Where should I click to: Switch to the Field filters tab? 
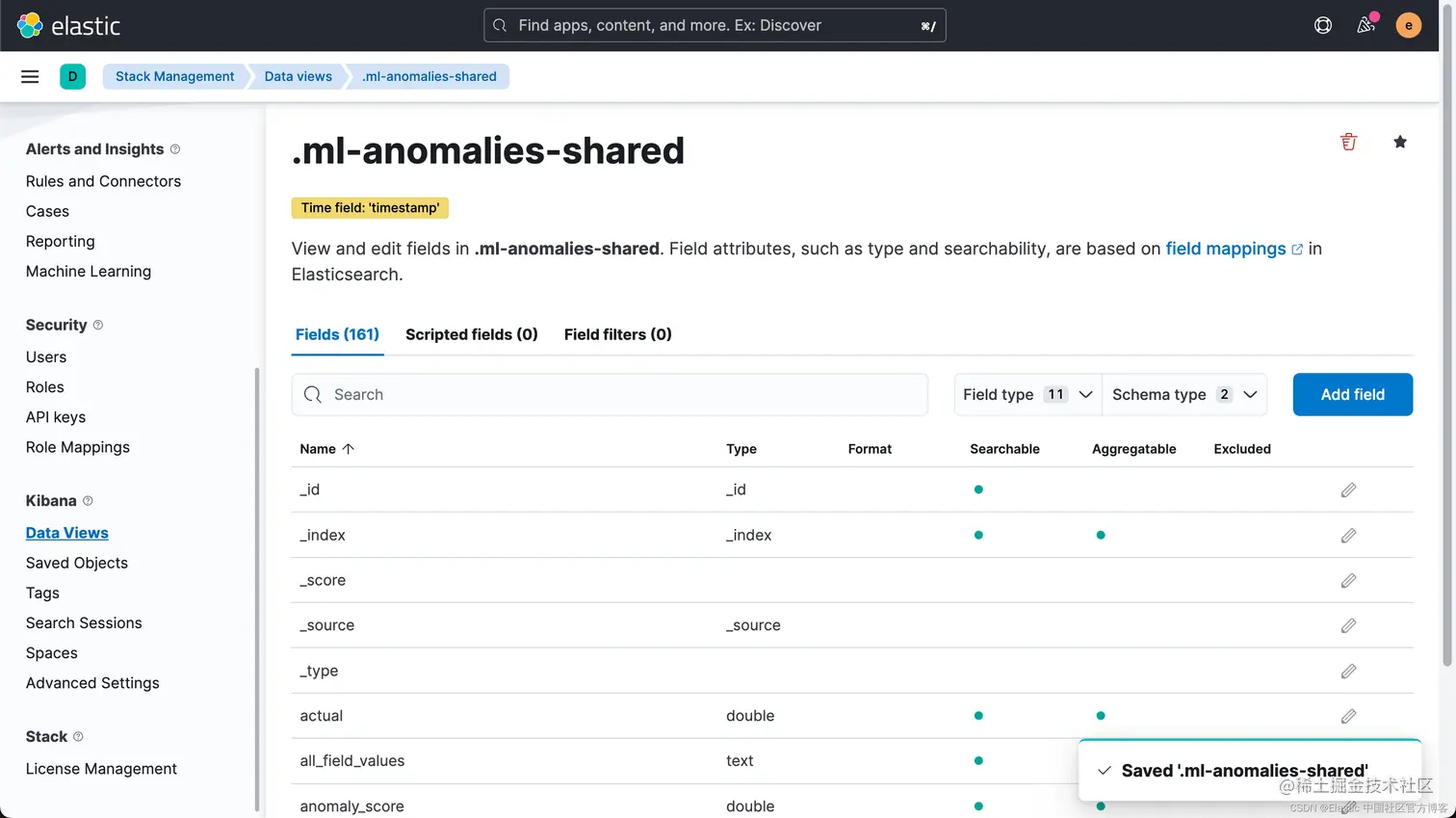(x=617, y=334)
